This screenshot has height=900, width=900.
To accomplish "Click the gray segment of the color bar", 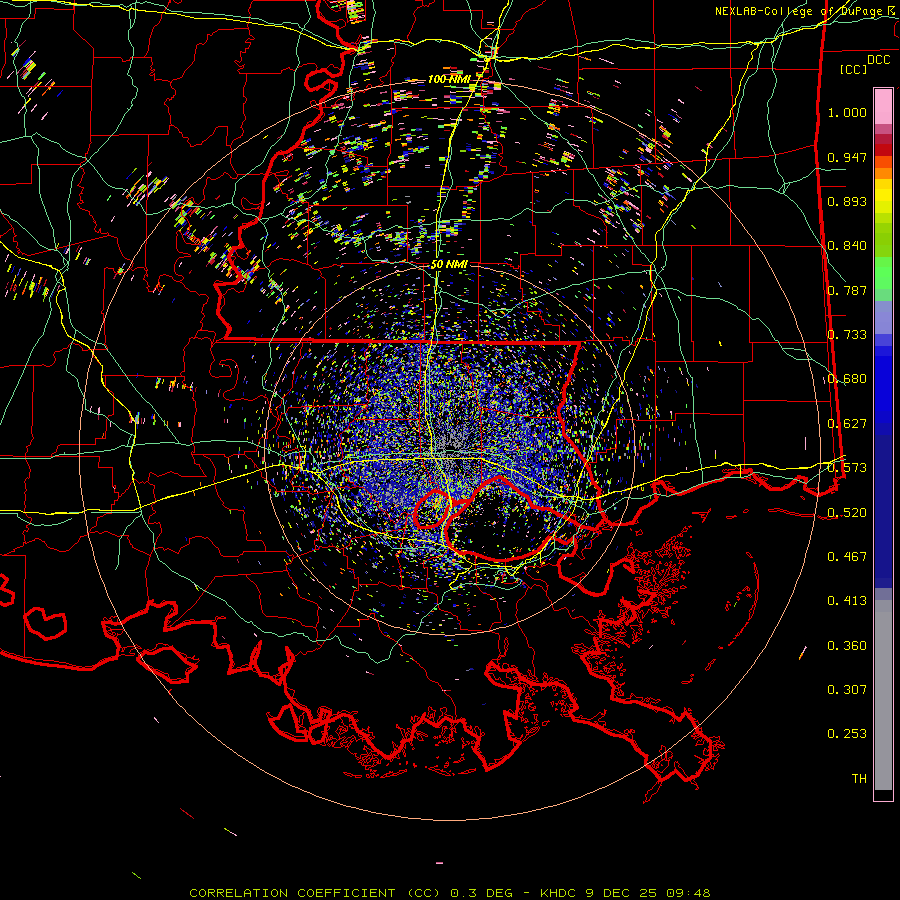I will [883, 695].
